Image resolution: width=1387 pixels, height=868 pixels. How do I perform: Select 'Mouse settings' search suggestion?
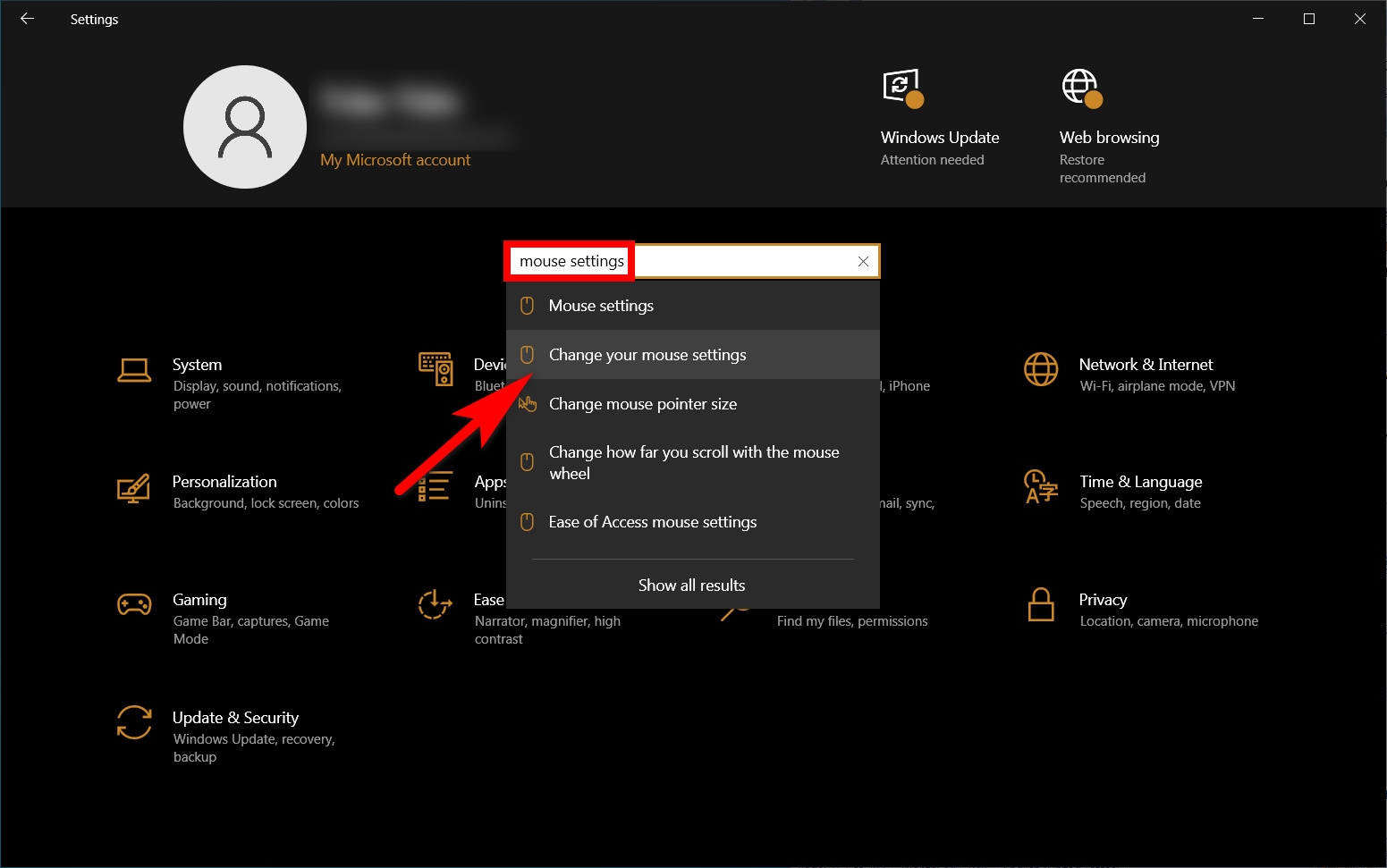pyautogui.click(x=601, y=306)
